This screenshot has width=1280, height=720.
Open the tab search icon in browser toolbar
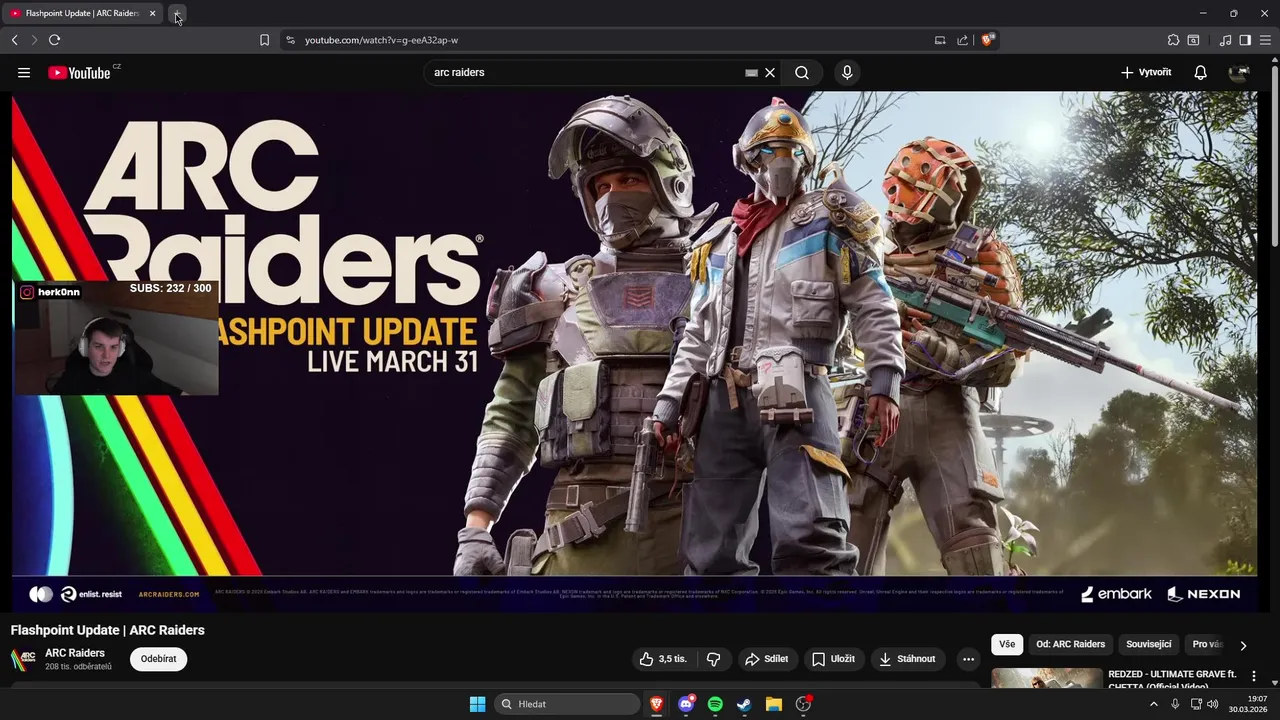[x=1193, y=40]
